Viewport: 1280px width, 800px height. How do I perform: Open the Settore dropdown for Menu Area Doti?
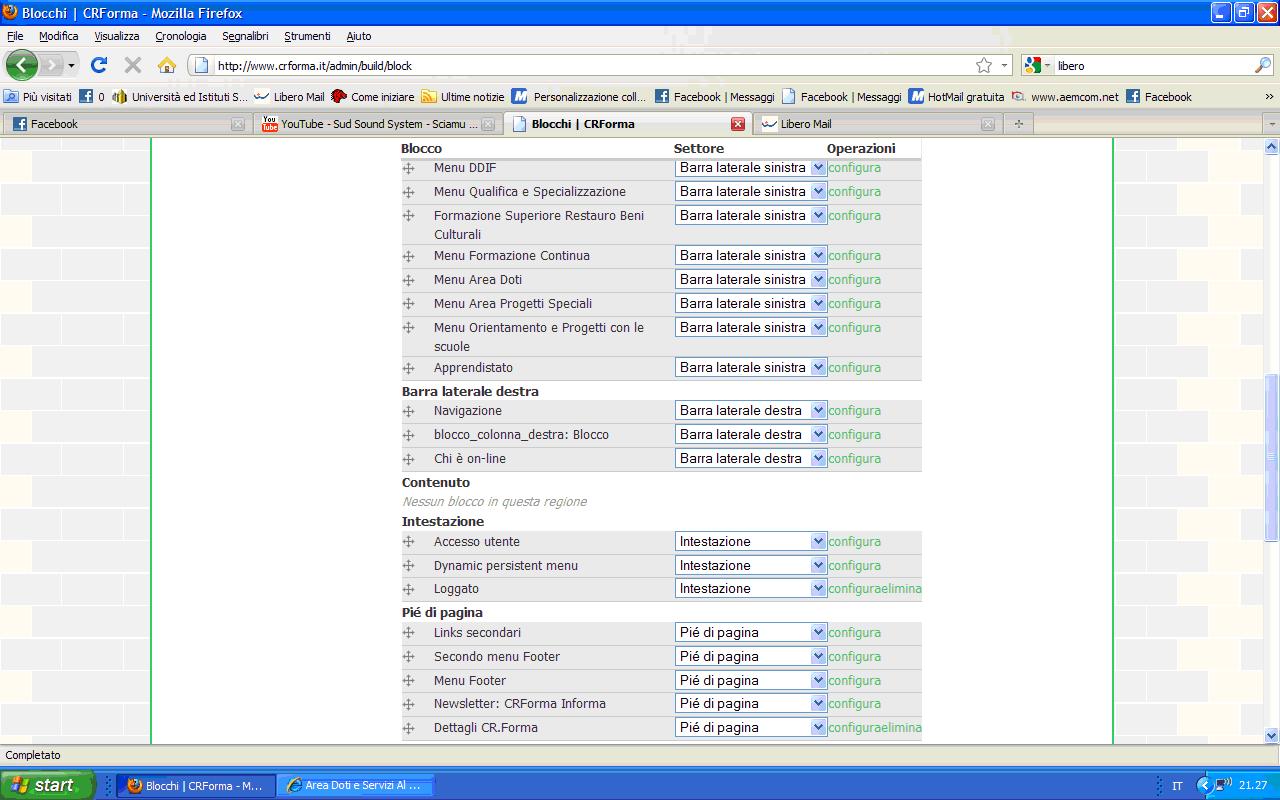(x=751, y=280)
